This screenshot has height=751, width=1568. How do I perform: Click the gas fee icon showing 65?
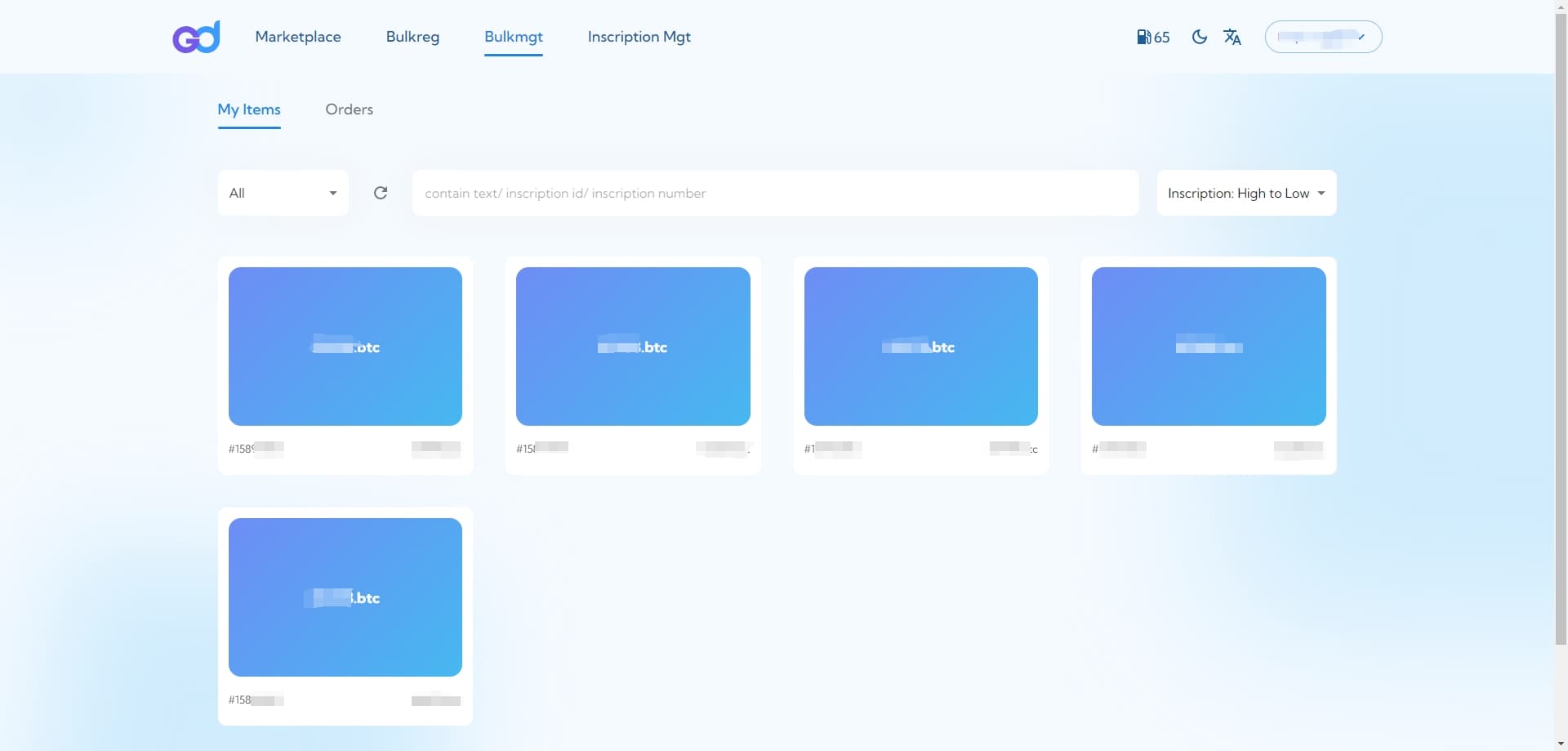1152,37
